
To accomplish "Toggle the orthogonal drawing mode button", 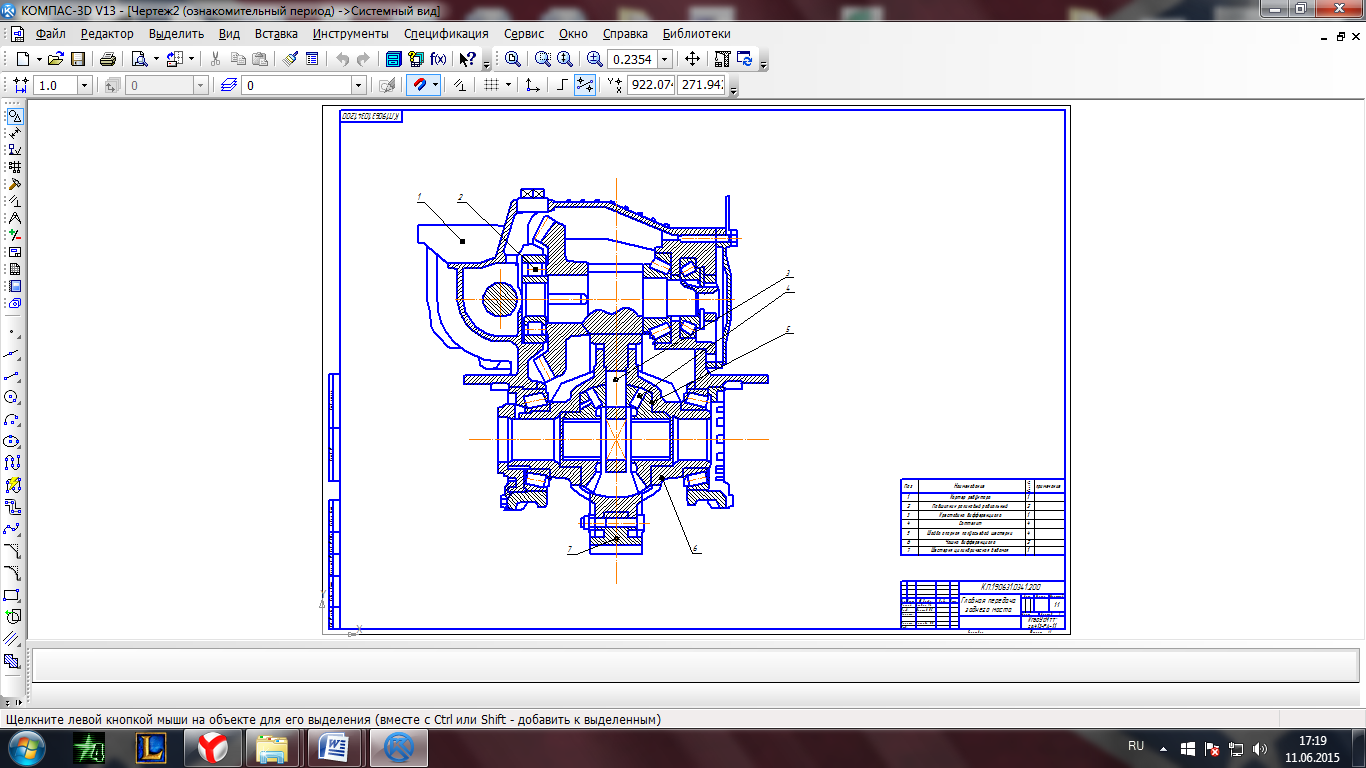I will (562, 86).
